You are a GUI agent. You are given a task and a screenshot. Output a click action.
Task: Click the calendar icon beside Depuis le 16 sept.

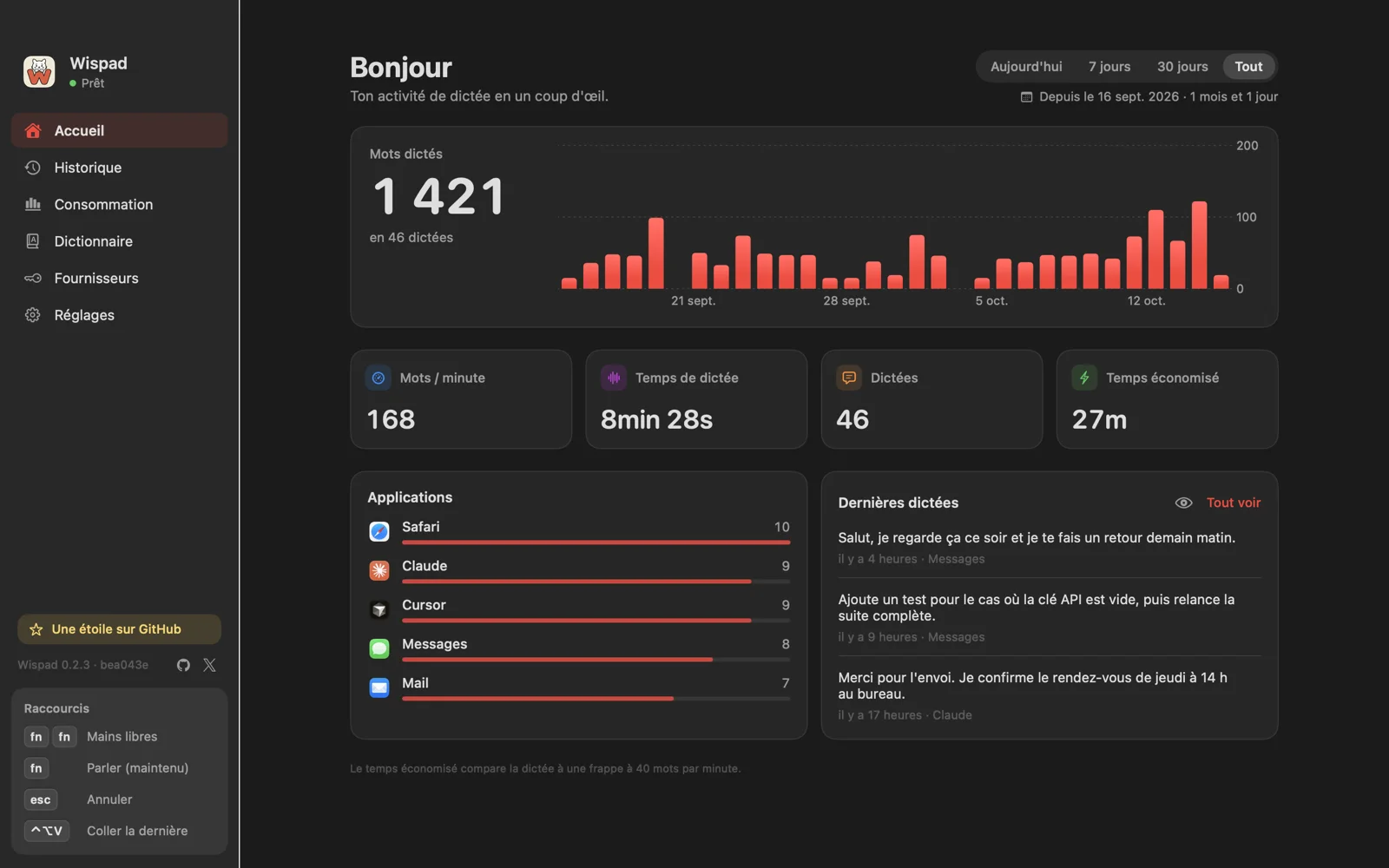click(1026, 96)
